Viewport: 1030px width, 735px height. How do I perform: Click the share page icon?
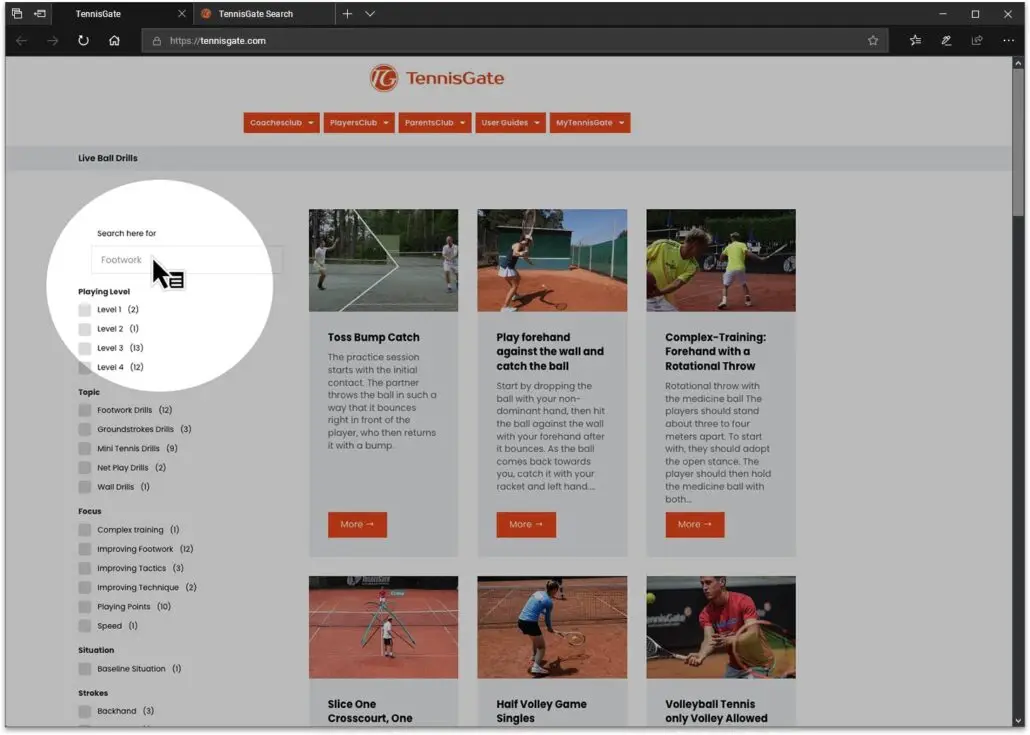[977, 41]
